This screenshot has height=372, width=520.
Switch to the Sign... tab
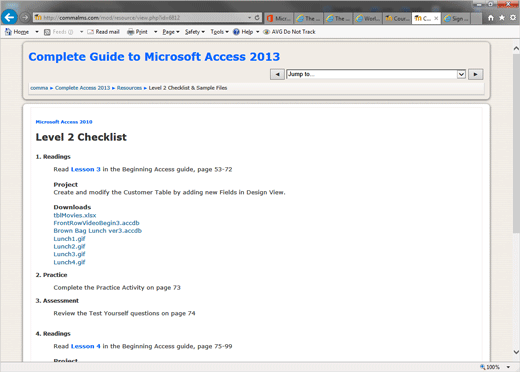pos(456,18)
